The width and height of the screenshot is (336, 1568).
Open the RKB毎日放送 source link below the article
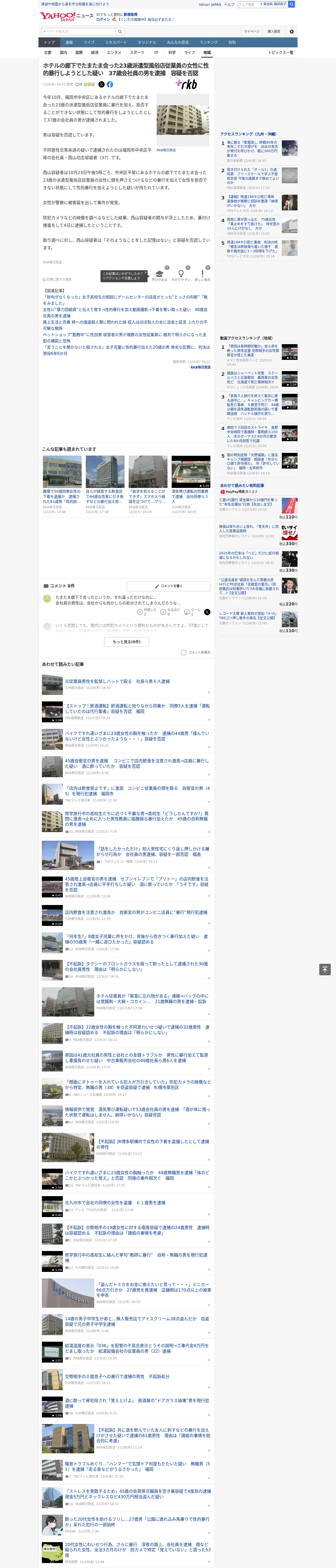[200, 367]
